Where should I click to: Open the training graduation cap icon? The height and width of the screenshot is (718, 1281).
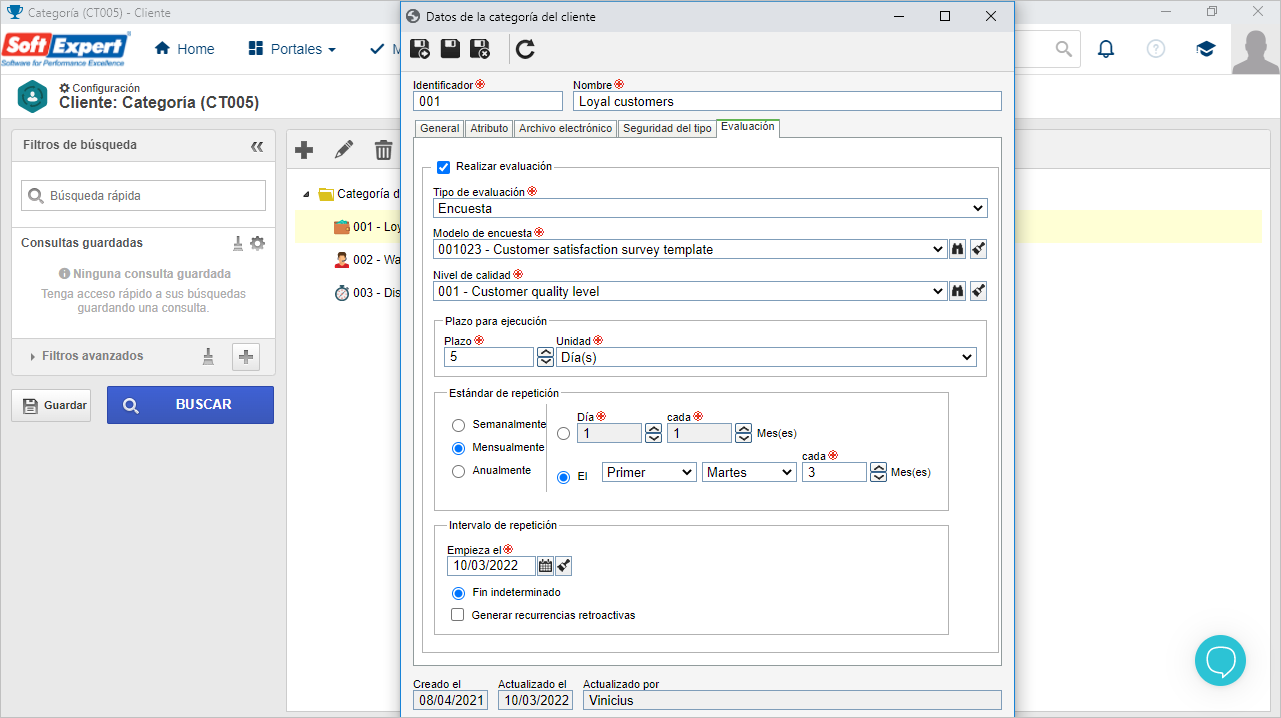coord(1206,49)
